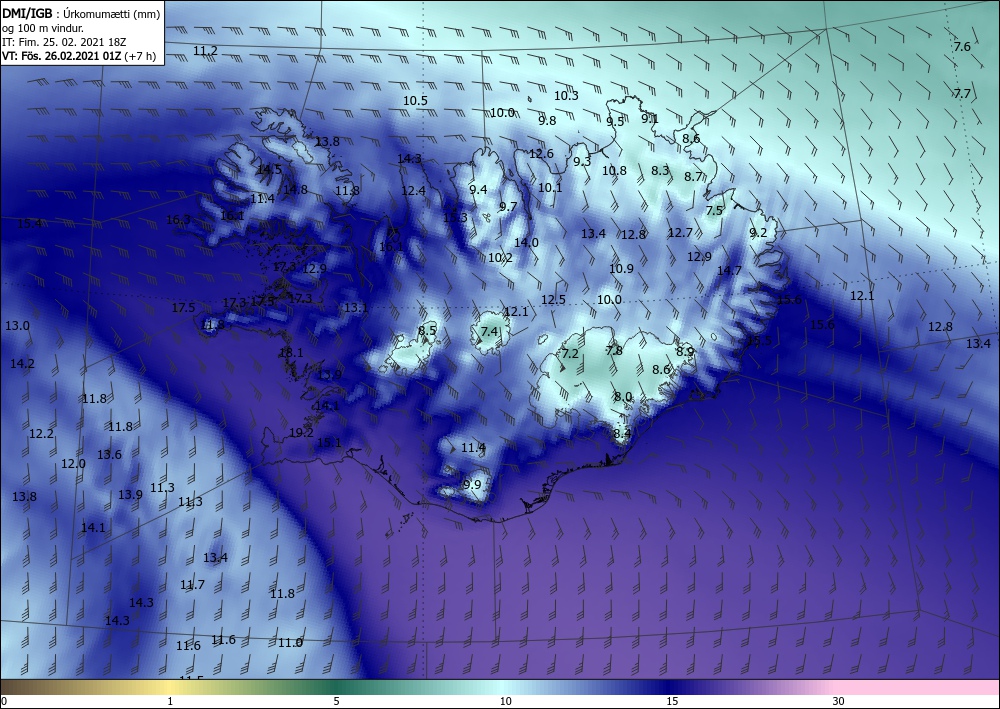Select the map value "15.1"
Image resolution: width=1000 pixels, height=709 pixels.
[329, 443]
